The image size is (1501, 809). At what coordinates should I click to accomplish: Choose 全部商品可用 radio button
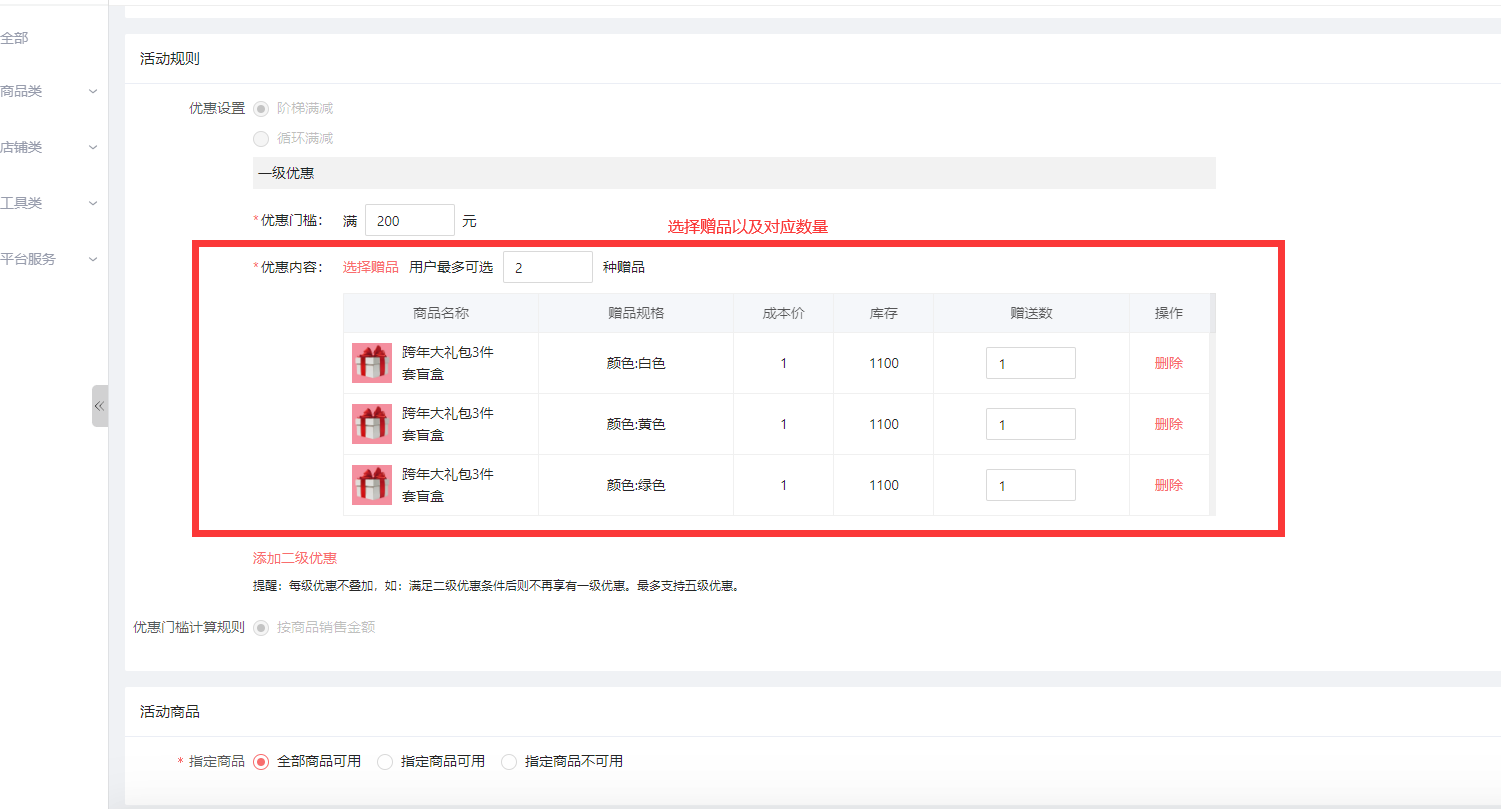262,761
